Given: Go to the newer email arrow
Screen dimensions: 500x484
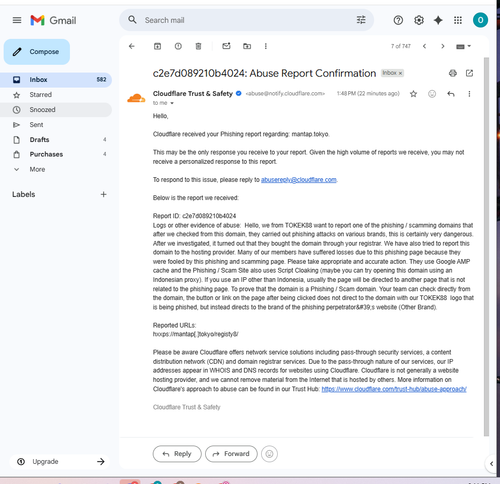Looking at the screenshot, I should 424,46.
